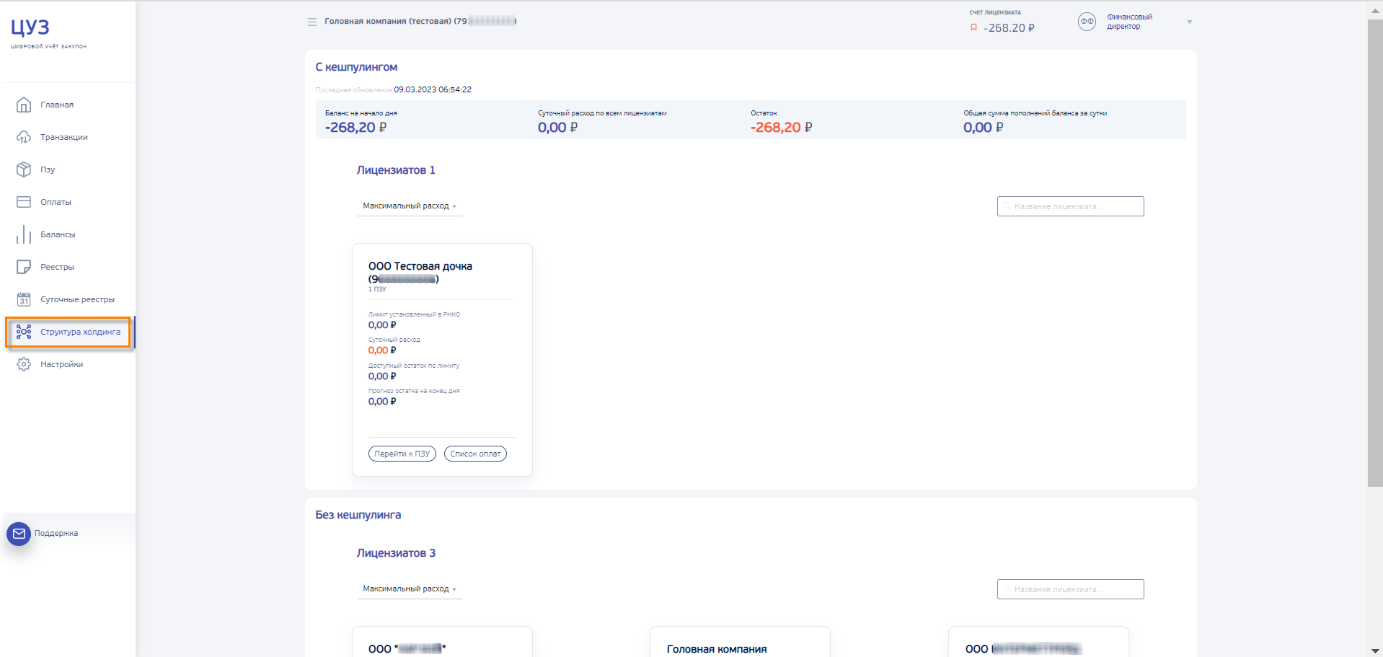Open the Реестры document icon
The width and height of the screenshot is (1383, 657).
click(x=24, y=267)
